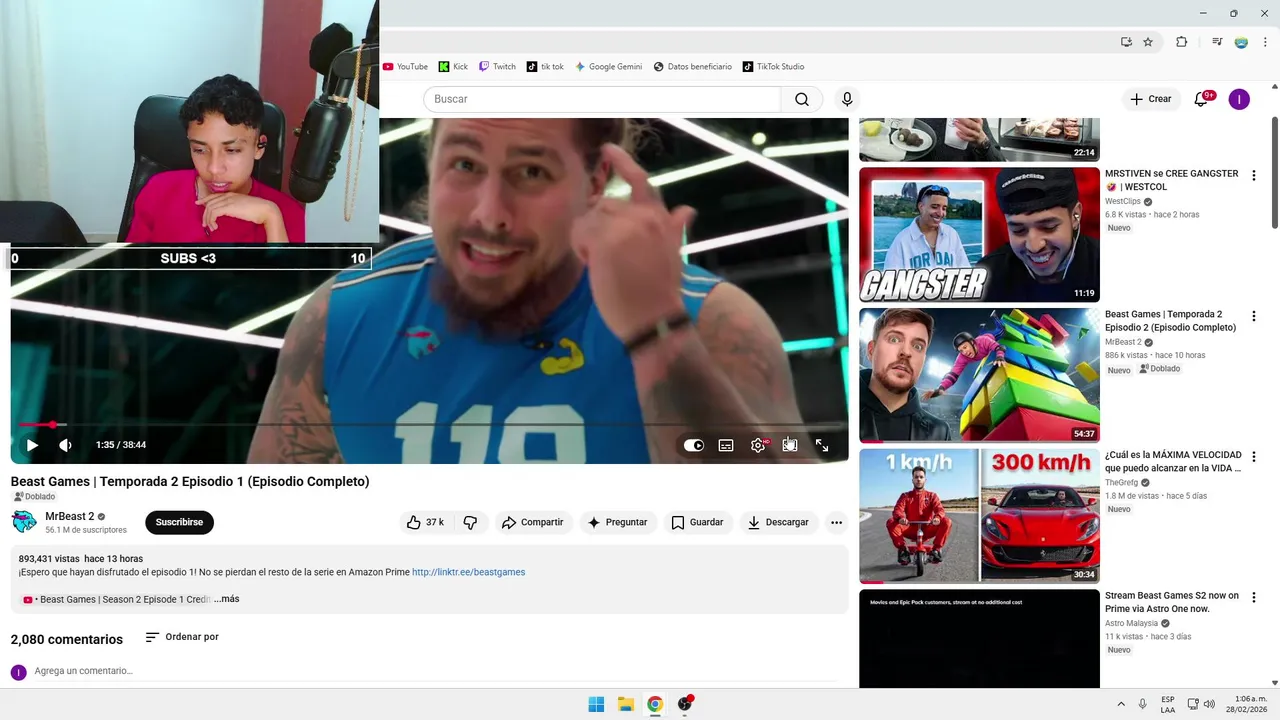This screenshot has width=1280, height=720.
Task: Expand description with ...más
Action: [x=227, y=599]
